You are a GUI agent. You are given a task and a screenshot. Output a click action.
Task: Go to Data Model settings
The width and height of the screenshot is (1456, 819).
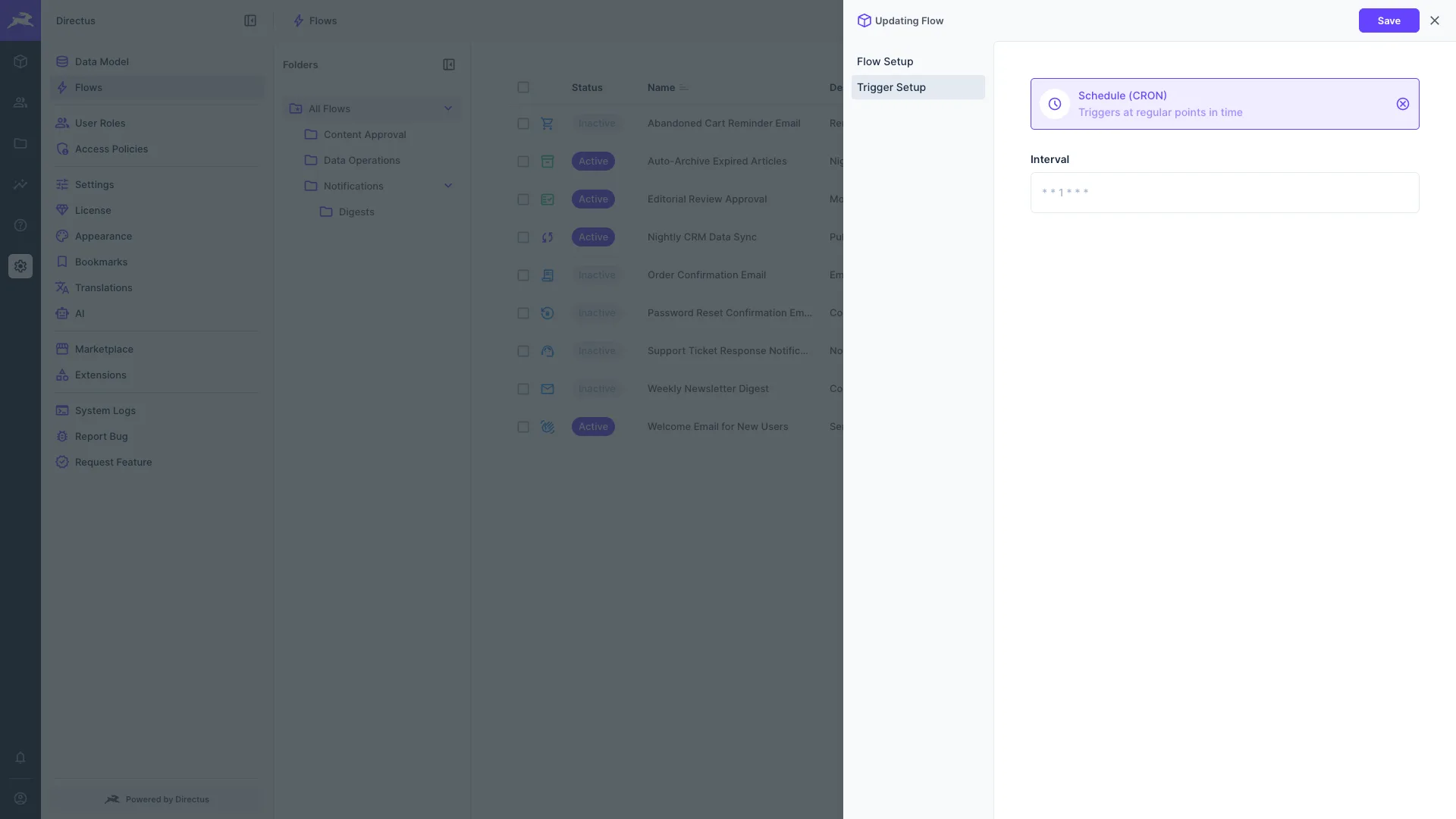click(x=157, y=61)
